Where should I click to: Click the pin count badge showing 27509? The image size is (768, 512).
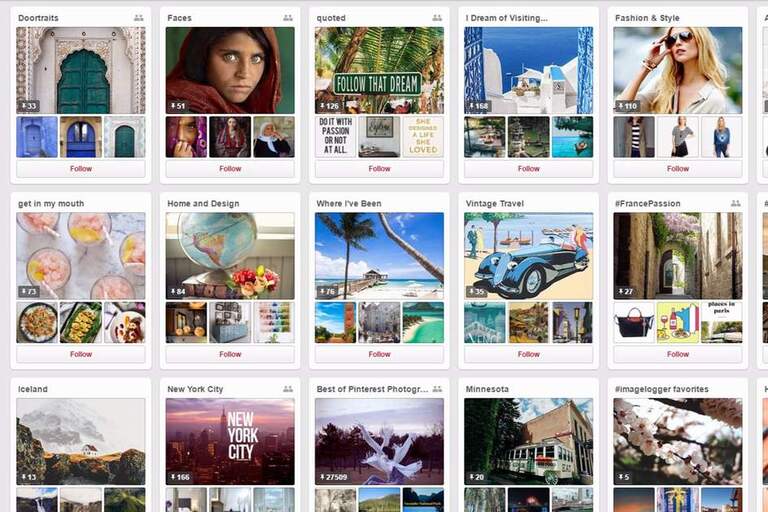click(334, 477)
